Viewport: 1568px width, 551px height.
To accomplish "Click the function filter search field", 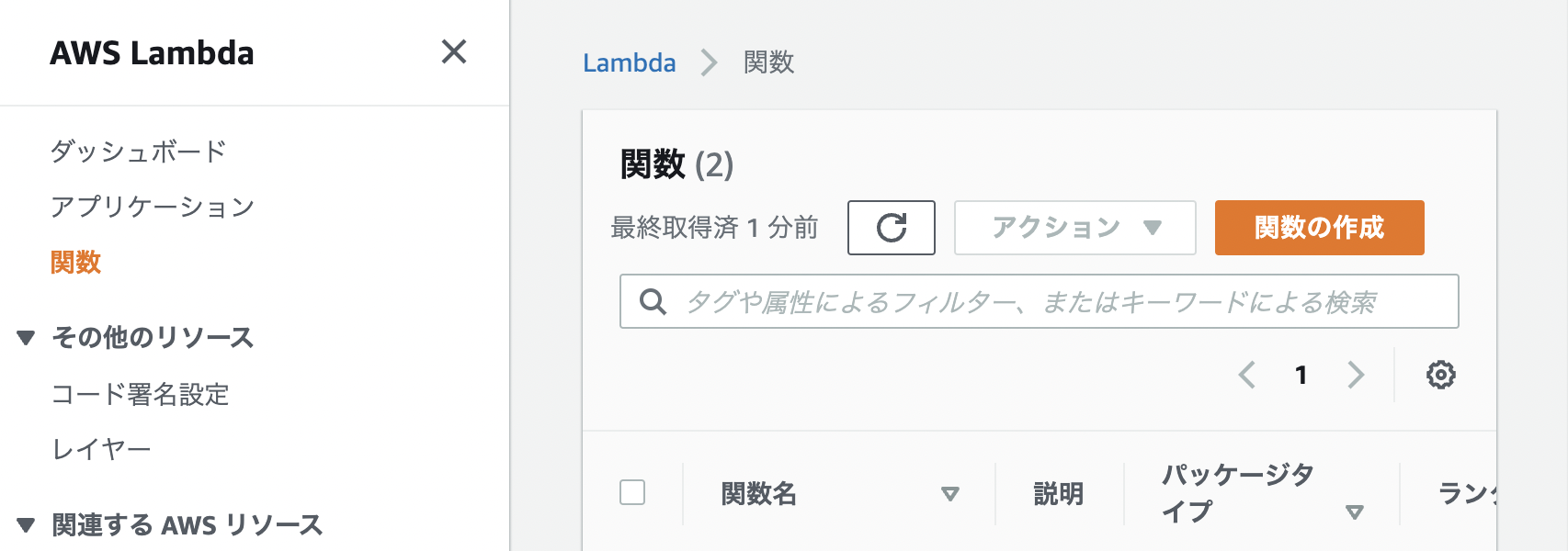I will point(1011,299).
